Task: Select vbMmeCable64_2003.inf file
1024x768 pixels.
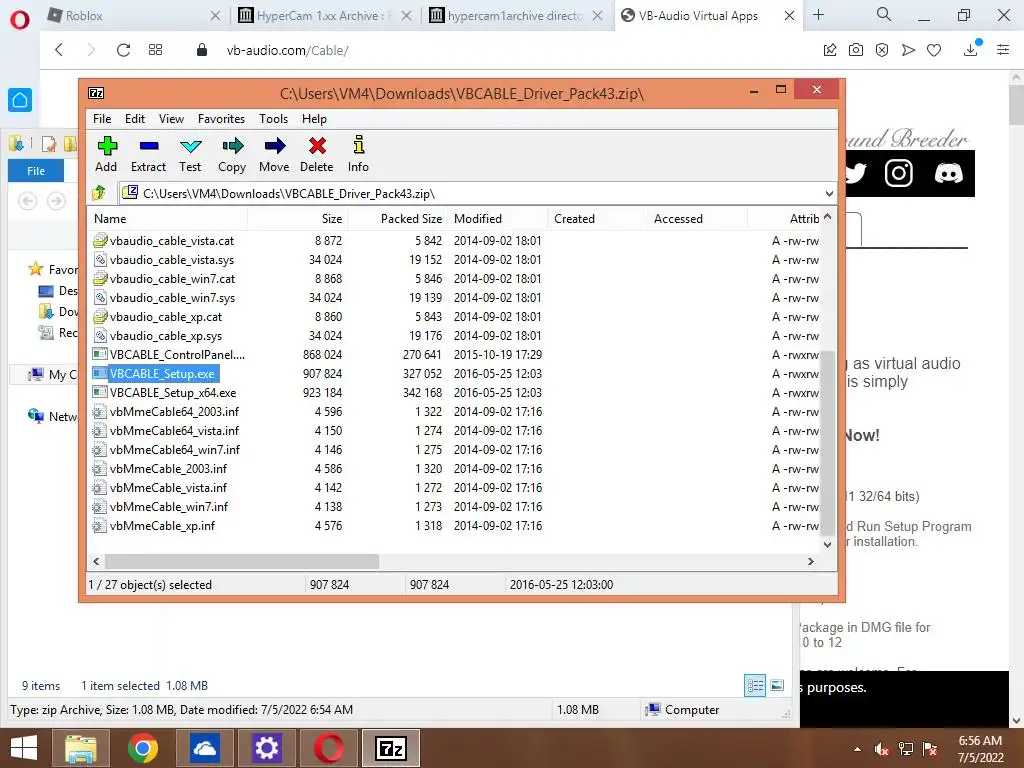Action: 174,412
